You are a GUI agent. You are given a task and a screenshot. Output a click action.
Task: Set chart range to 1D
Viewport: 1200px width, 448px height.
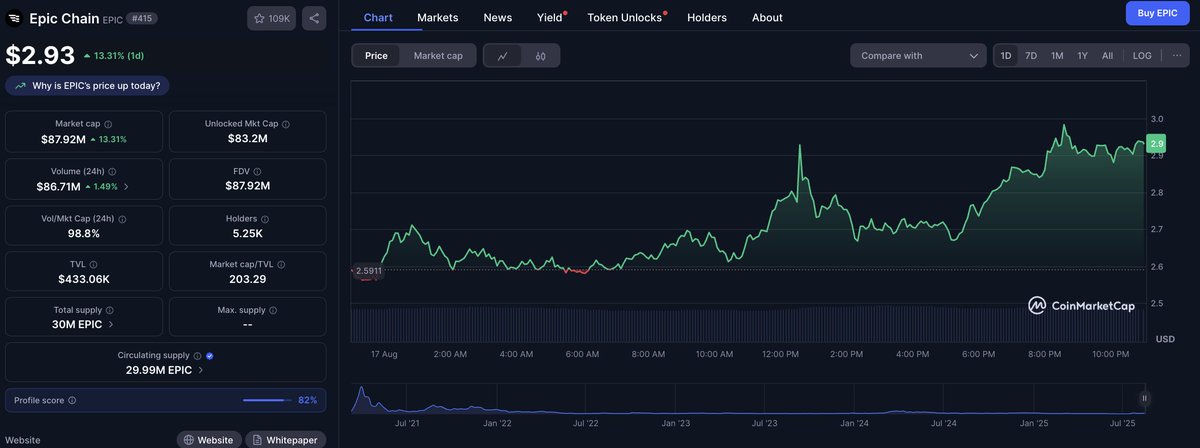point(1006,56)
